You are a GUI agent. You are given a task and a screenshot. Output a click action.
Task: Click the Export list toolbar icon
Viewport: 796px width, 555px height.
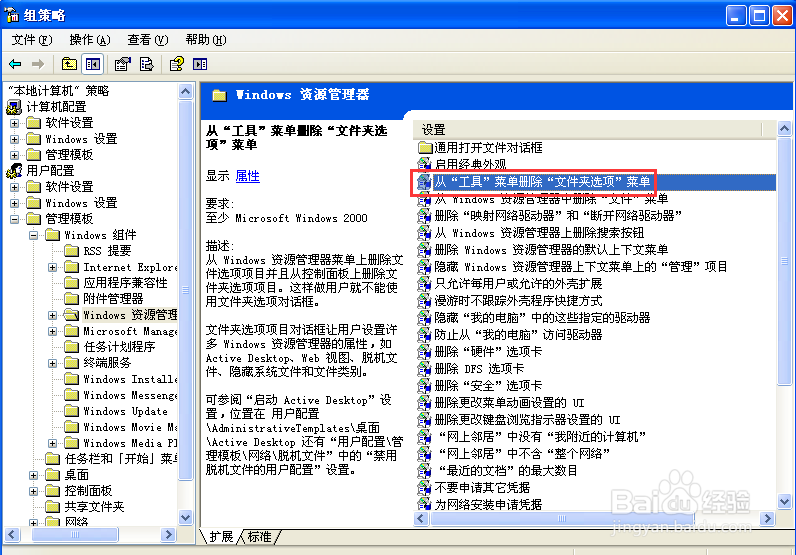(147, 64)
